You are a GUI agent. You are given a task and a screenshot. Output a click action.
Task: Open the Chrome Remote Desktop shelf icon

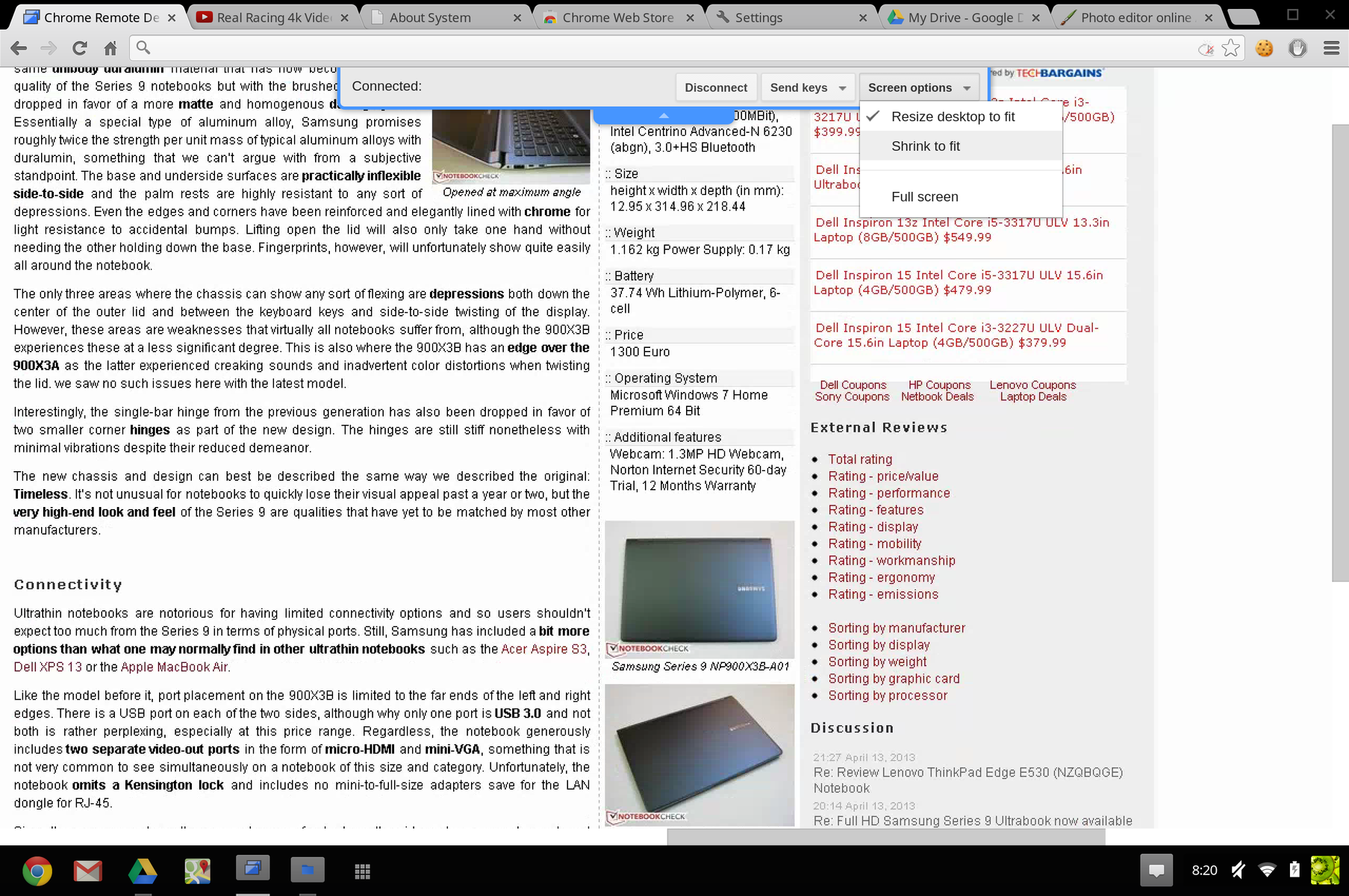(x=252, y=869)
